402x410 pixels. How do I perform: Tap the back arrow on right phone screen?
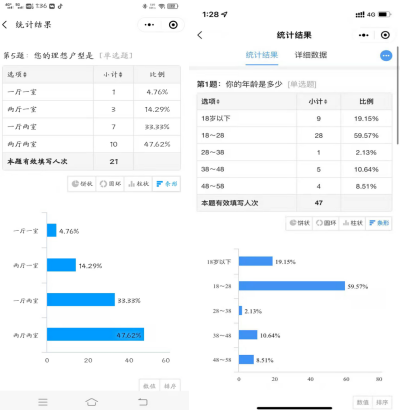(x=200, y=35)
